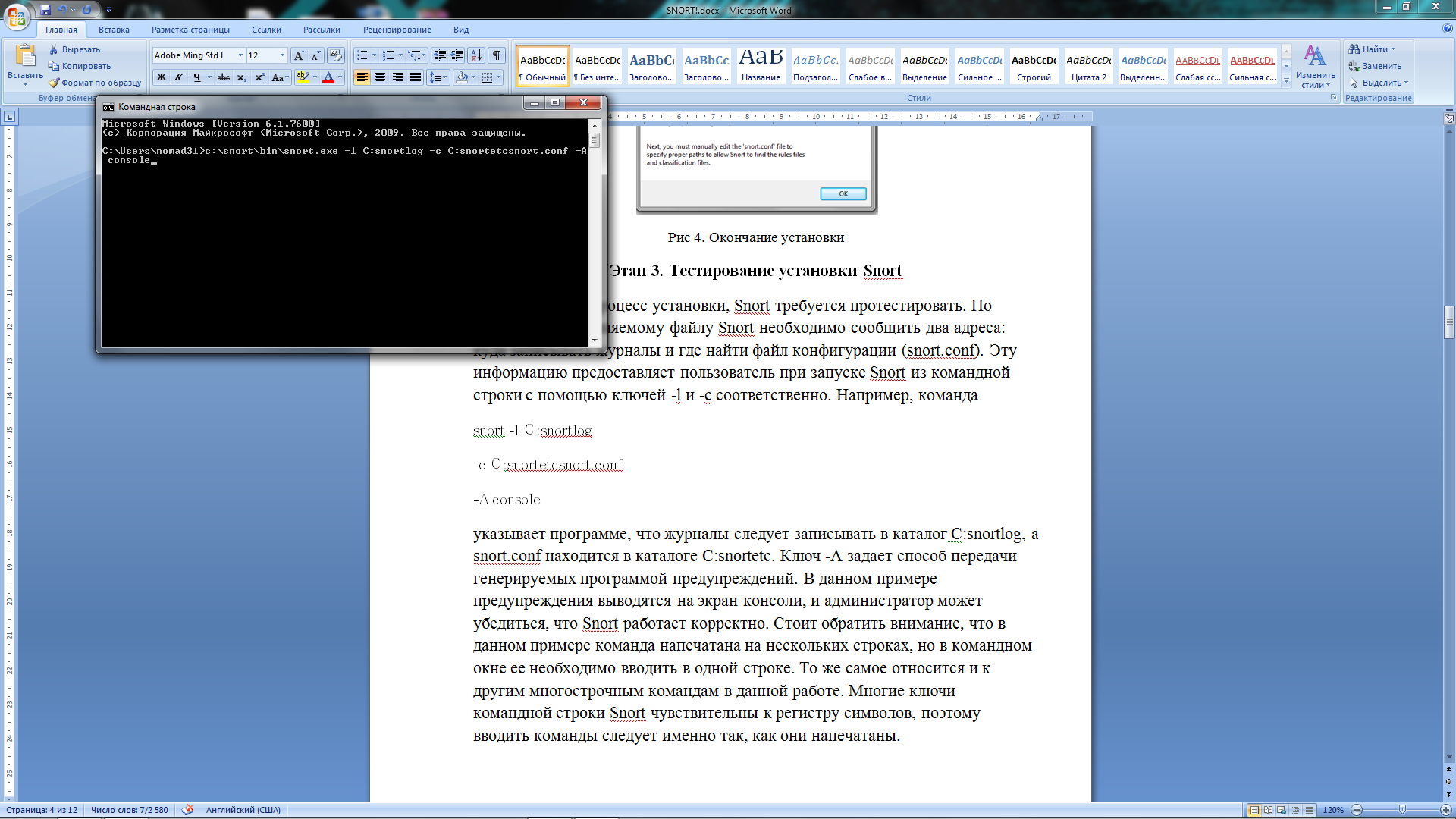Screen dimensions: 1456x819
Task: Apply red font color
Action: pyautogui.click(x=328, y=77)
